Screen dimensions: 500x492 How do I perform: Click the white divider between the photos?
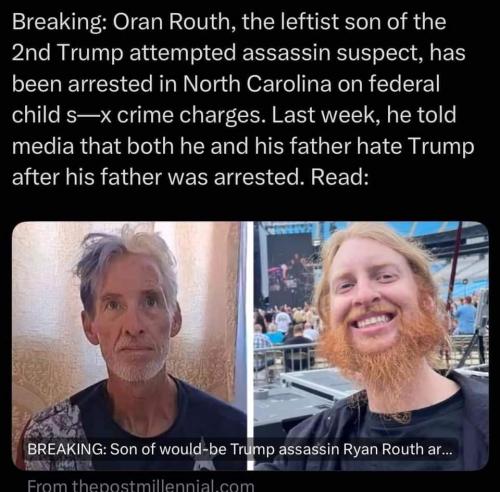pos(251,346)
